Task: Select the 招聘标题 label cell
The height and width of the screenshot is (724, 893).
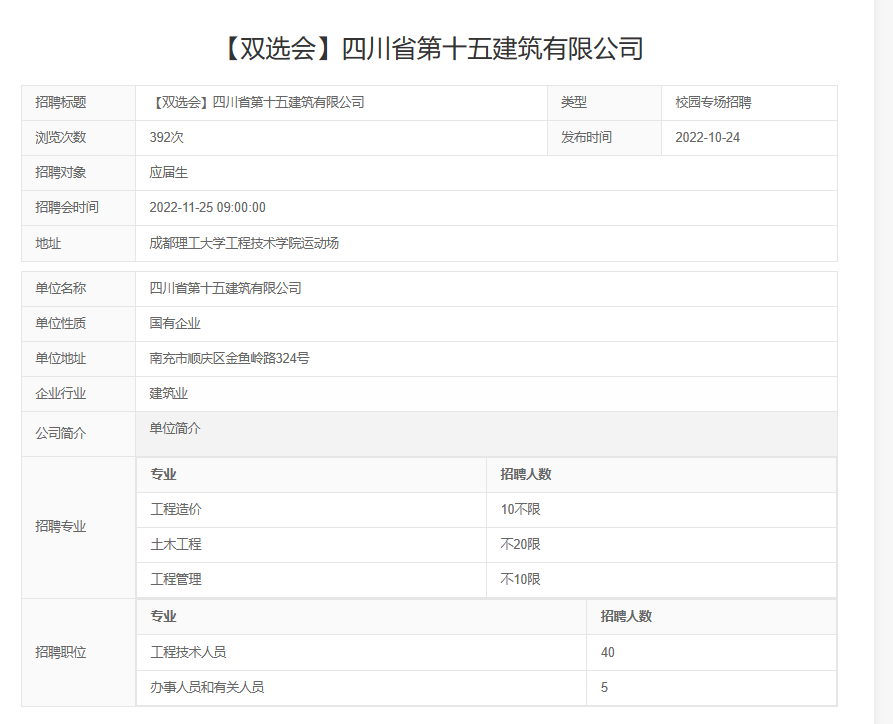Action: click(x=79, y=103)
